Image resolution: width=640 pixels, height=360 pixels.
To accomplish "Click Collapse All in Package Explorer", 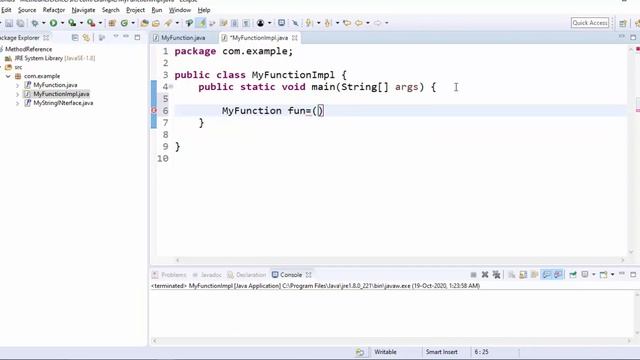I will [x=75, y=38].
